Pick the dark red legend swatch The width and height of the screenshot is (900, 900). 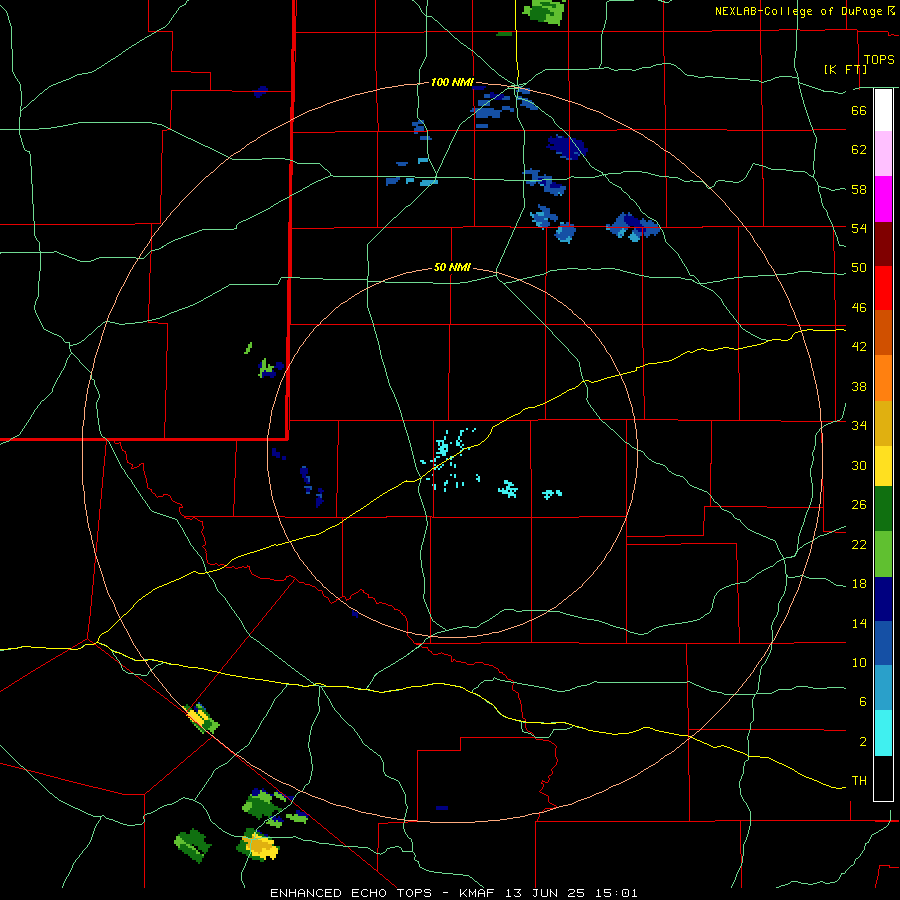[883, 244]
